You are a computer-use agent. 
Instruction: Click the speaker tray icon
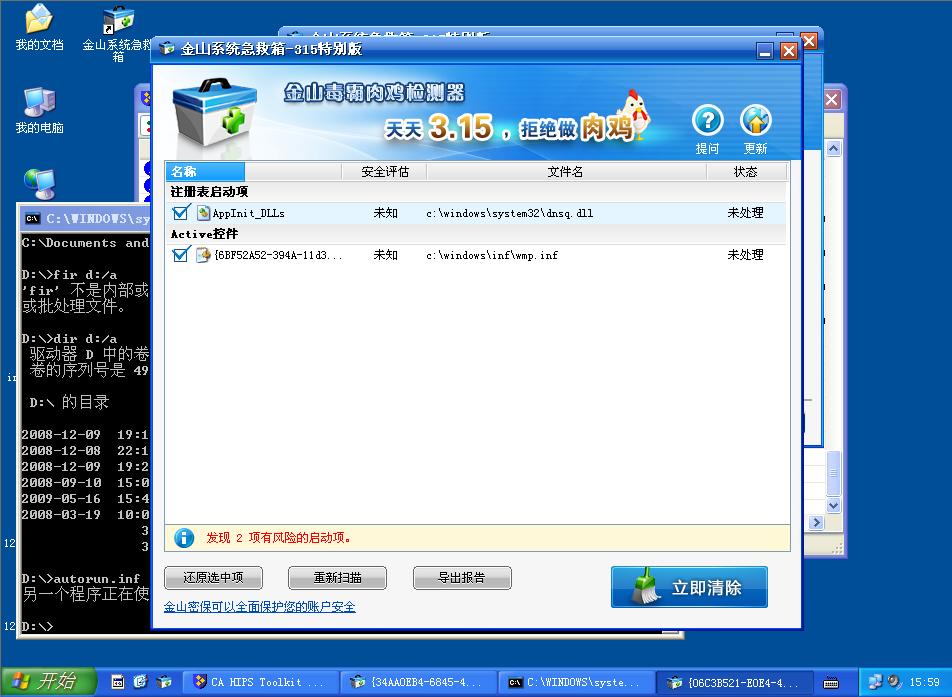(x=894, y=682)
